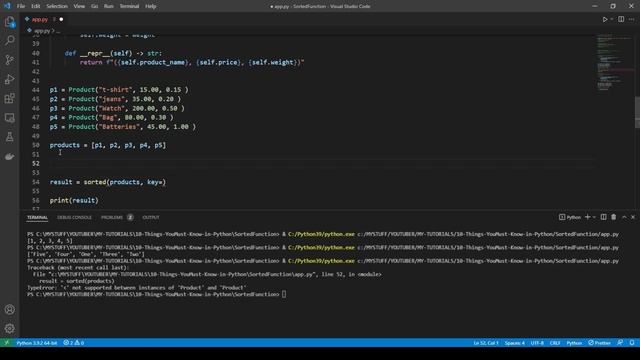This screenshot has width=640, height=360.
Task: Switch to the OUTPUT tab
Action: click(151, 218)
